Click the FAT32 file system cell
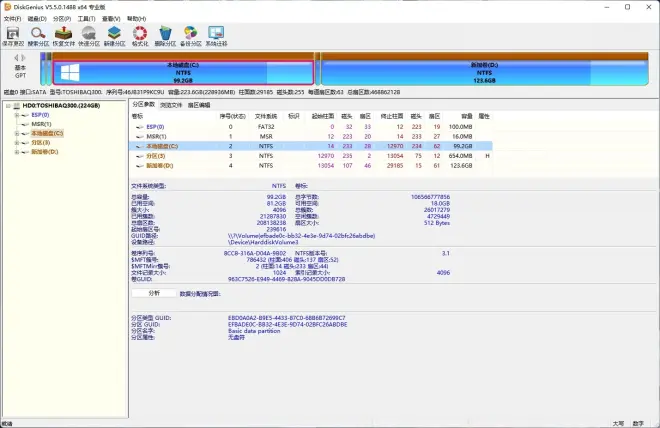660x428 pixels. click(x=266, y=127)
